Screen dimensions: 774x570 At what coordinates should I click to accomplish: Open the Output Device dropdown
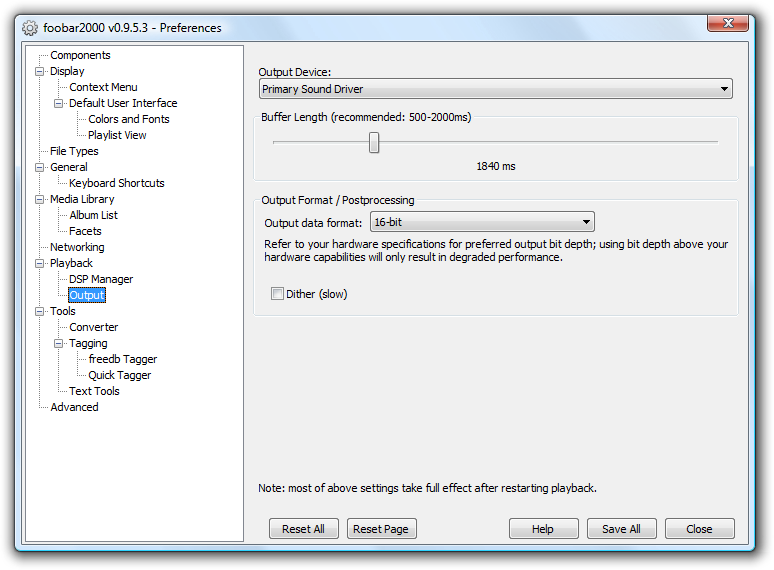[x=495, y=89]
